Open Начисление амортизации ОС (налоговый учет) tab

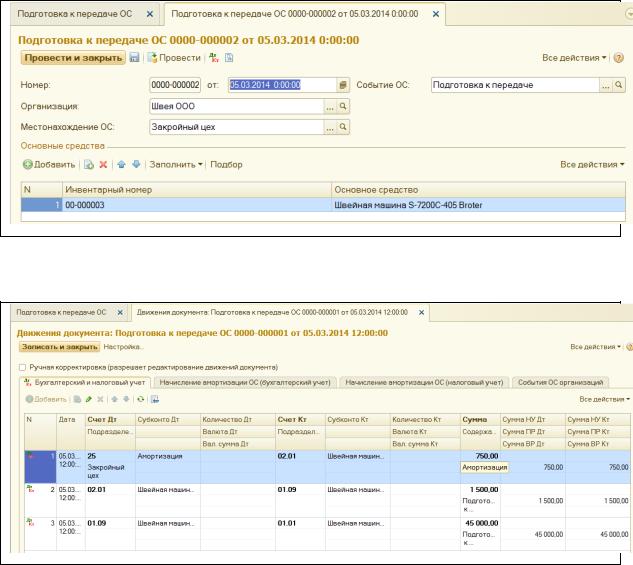pyautogui.click(x=424, y=382)
